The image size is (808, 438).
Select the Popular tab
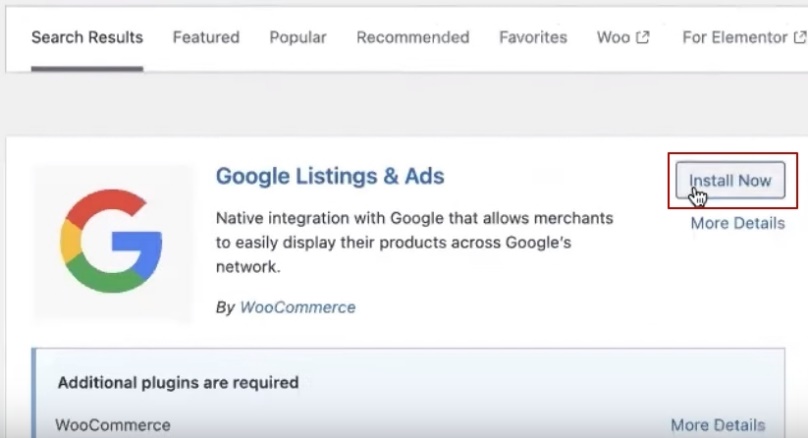(x=297, y=38)
